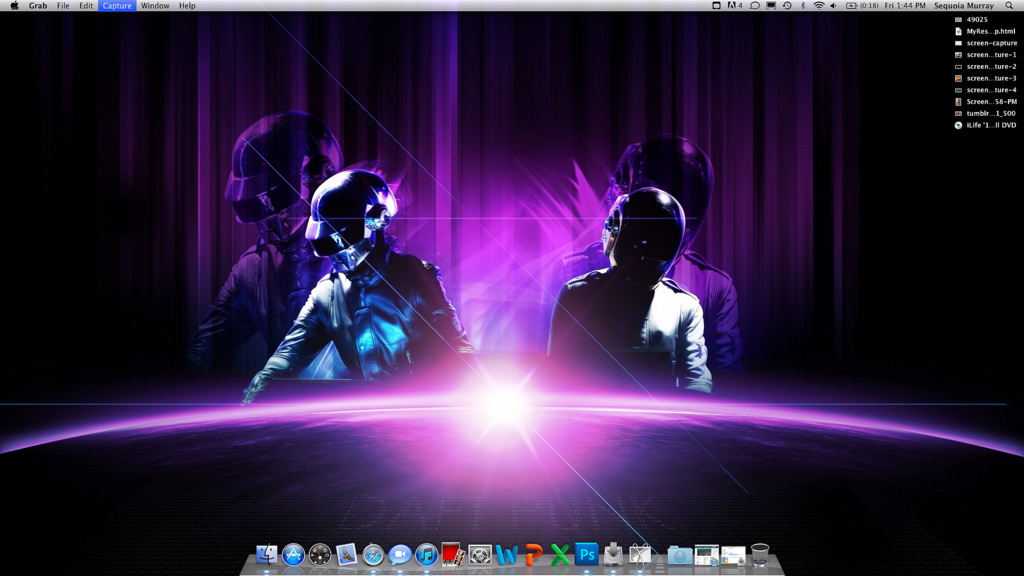Open Photo Booth in the Dock

[453, 555]
